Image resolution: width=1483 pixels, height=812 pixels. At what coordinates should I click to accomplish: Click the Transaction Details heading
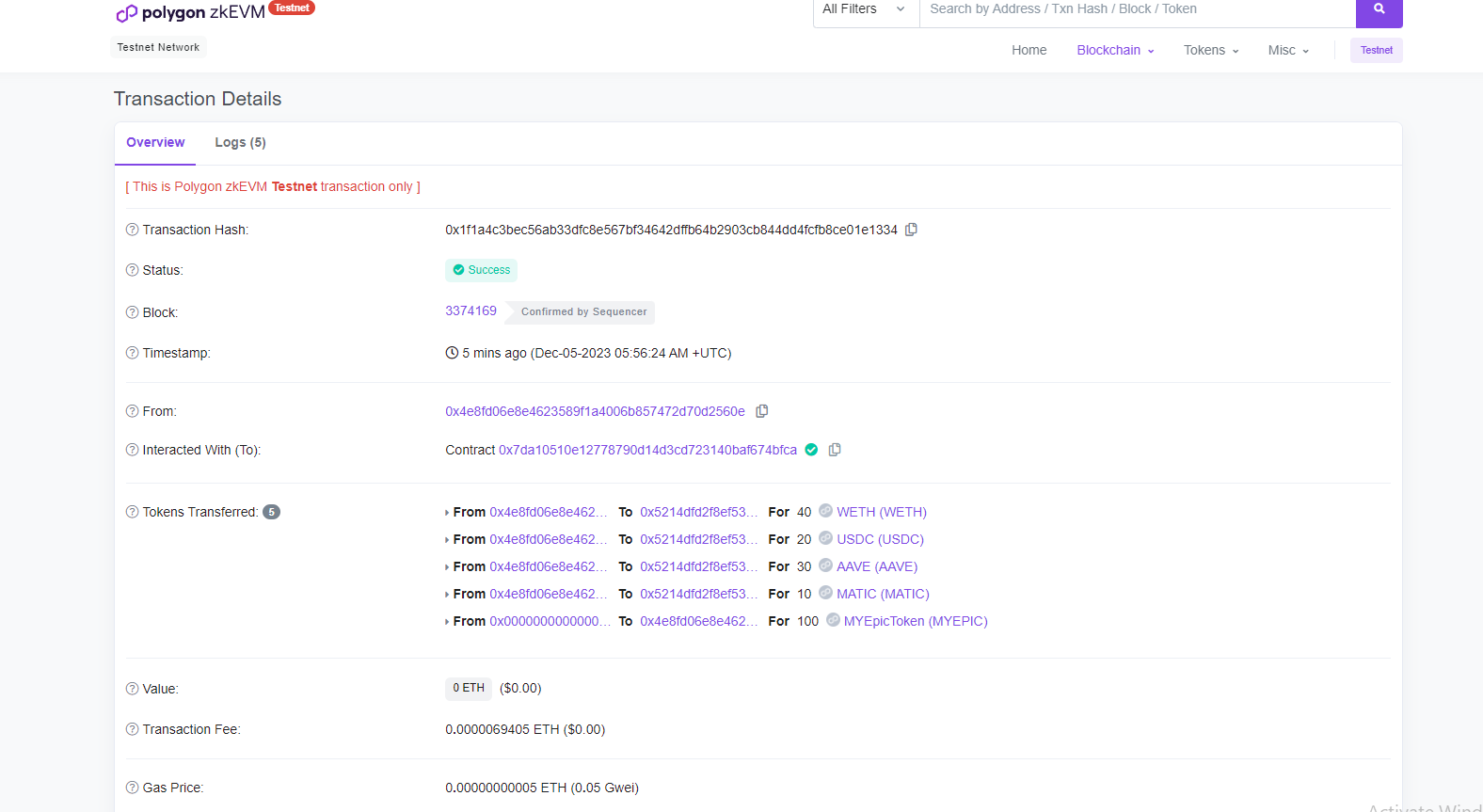click(198, 99)
